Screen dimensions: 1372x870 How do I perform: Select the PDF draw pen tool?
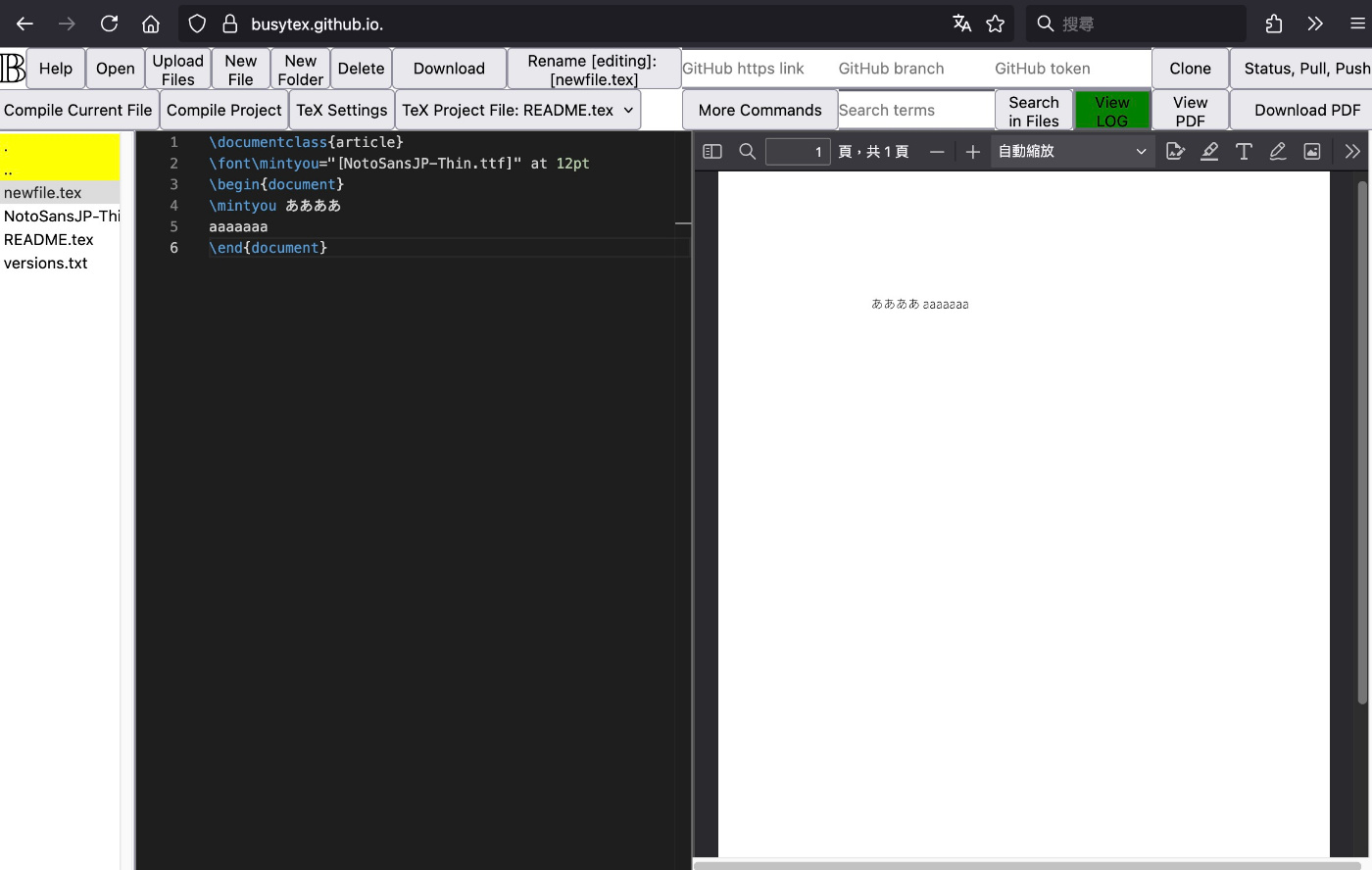(1278, 151)
